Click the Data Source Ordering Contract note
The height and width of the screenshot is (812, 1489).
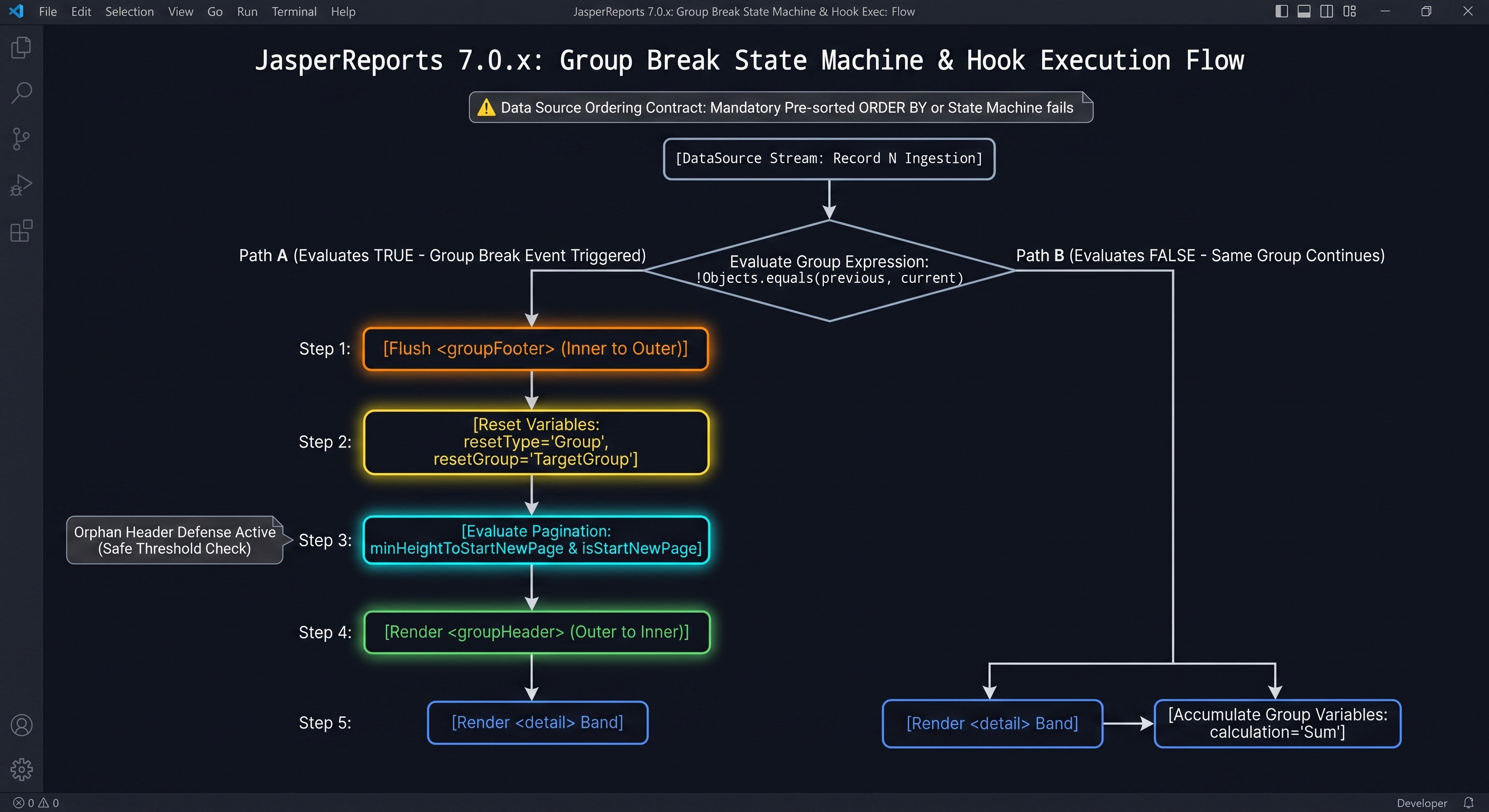[781, 107]
